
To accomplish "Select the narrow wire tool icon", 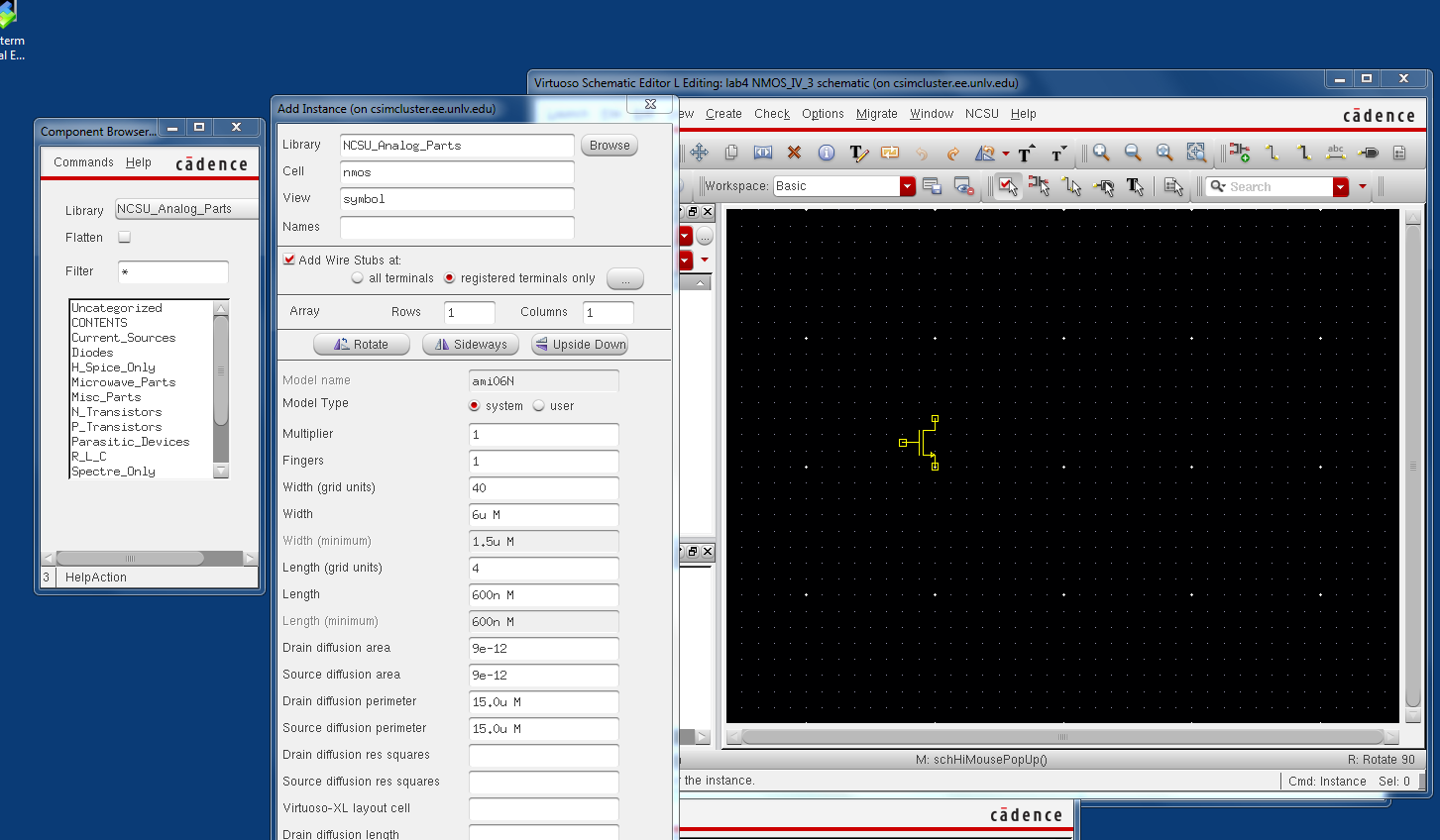I will click(x=1273, y=153).
